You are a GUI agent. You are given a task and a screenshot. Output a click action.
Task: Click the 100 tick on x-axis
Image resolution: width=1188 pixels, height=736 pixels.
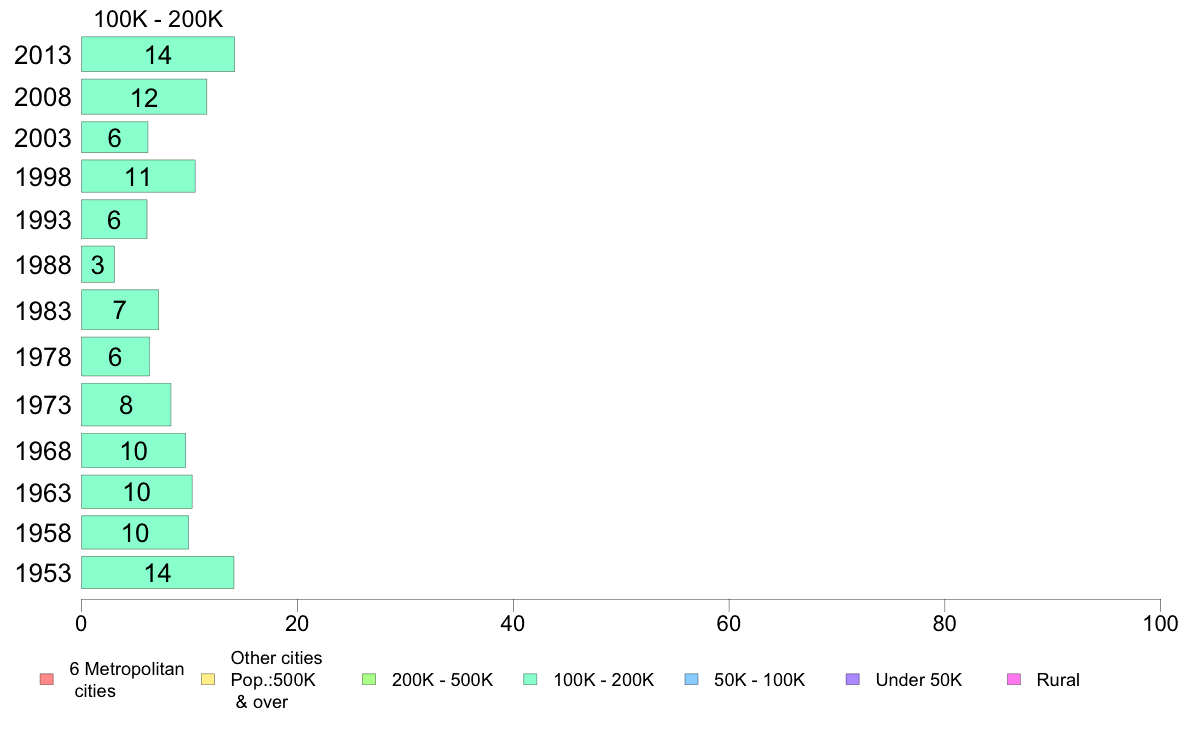1160,624
